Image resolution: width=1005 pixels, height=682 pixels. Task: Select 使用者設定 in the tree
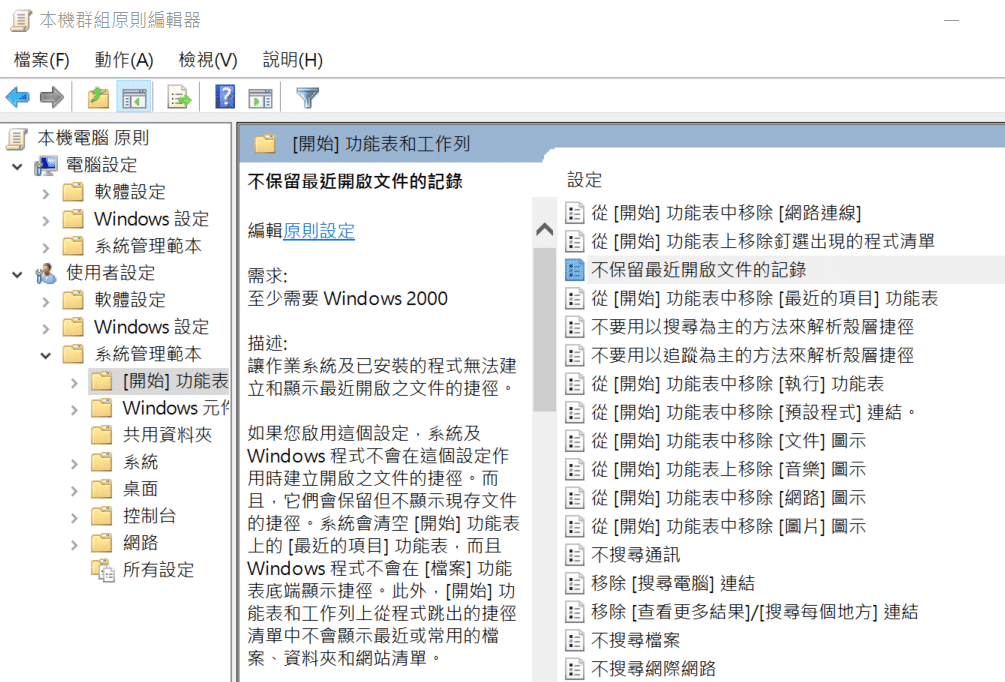(110, 272)
